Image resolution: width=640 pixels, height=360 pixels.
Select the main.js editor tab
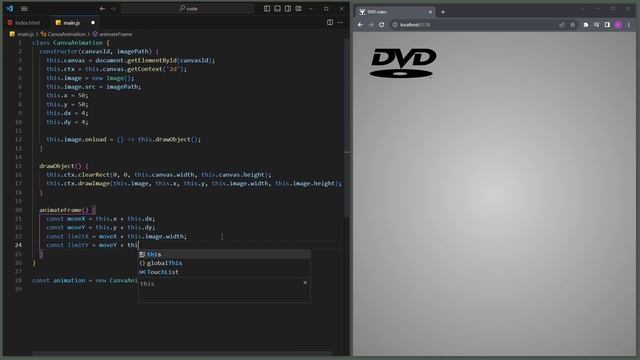pyautogui.click(x=72, y=23)
